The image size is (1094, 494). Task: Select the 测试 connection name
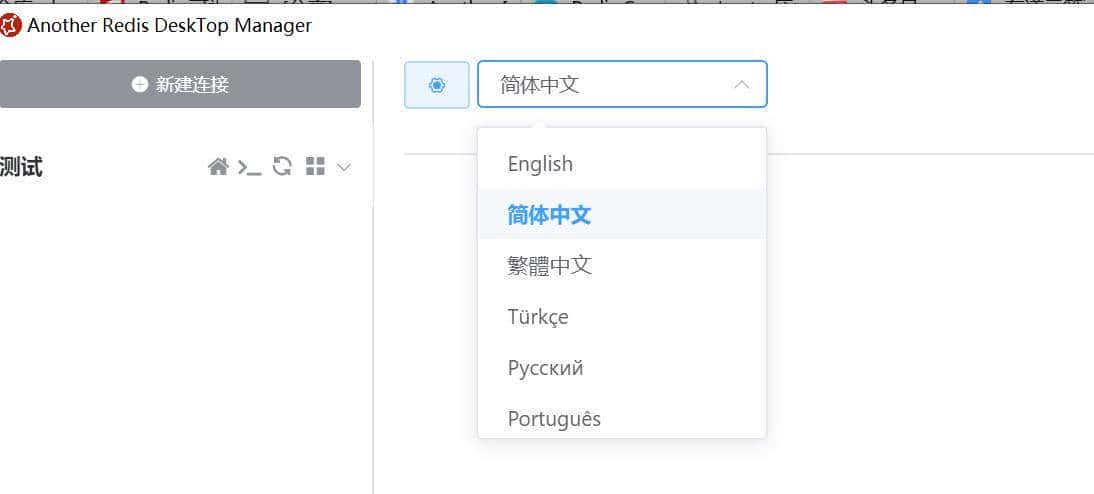(21, 167)
